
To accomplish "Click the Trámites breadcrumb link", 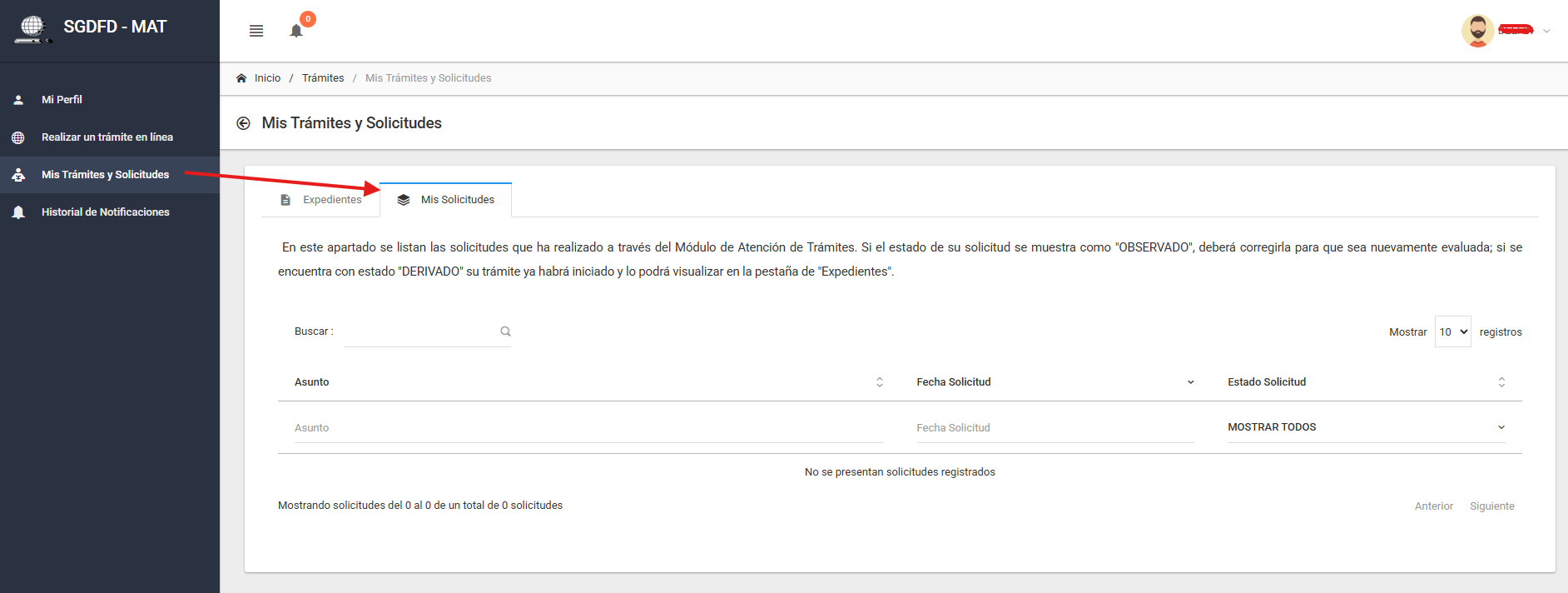I will tap(323, 78).
